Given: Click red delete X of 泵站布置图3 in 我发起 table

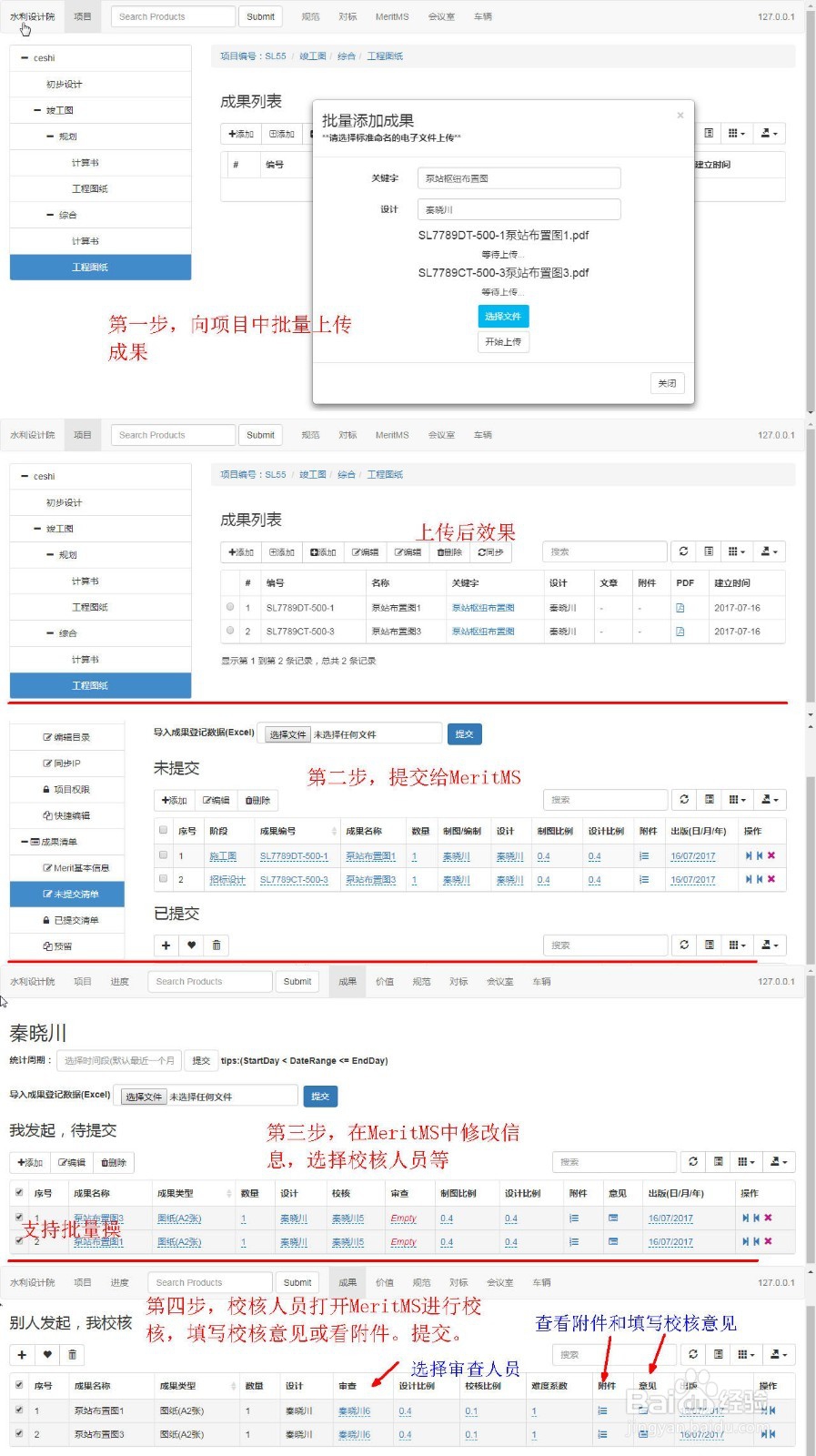Looking at the screenshot, I should 768,1218.
